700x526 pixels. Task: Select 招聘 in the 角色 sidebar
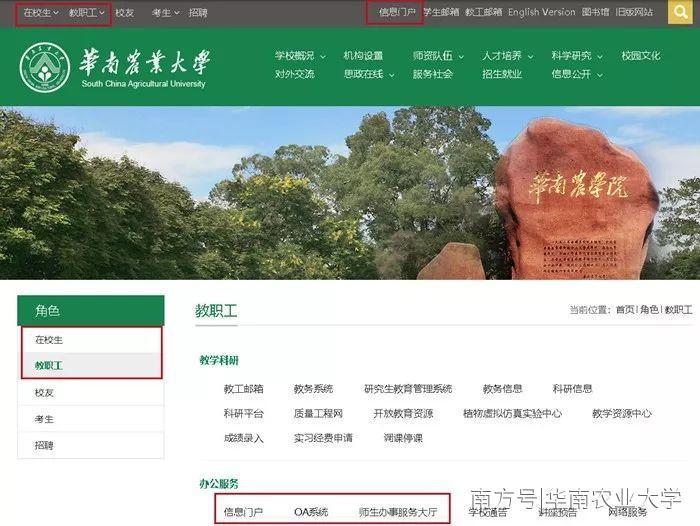(44, 445)
